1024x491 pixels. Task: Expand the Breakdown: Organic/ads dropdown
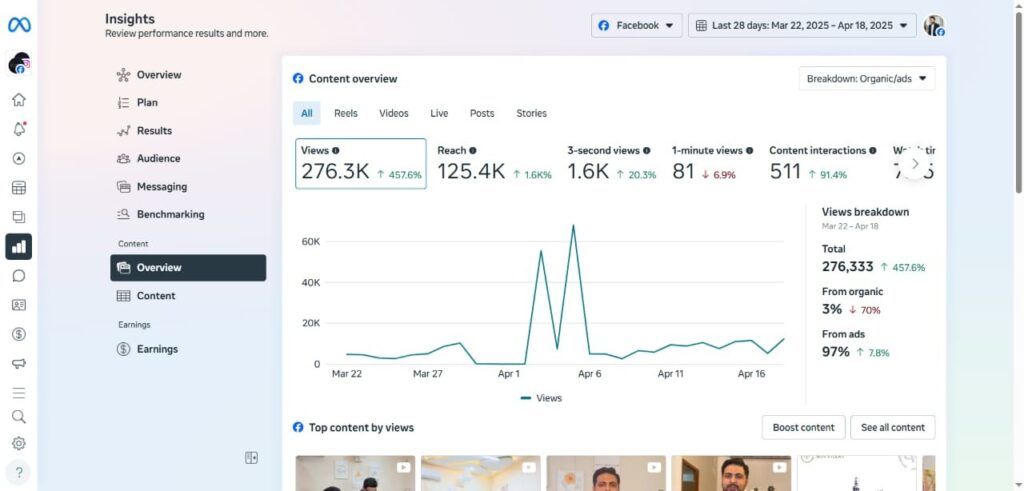tap(866, 78)
